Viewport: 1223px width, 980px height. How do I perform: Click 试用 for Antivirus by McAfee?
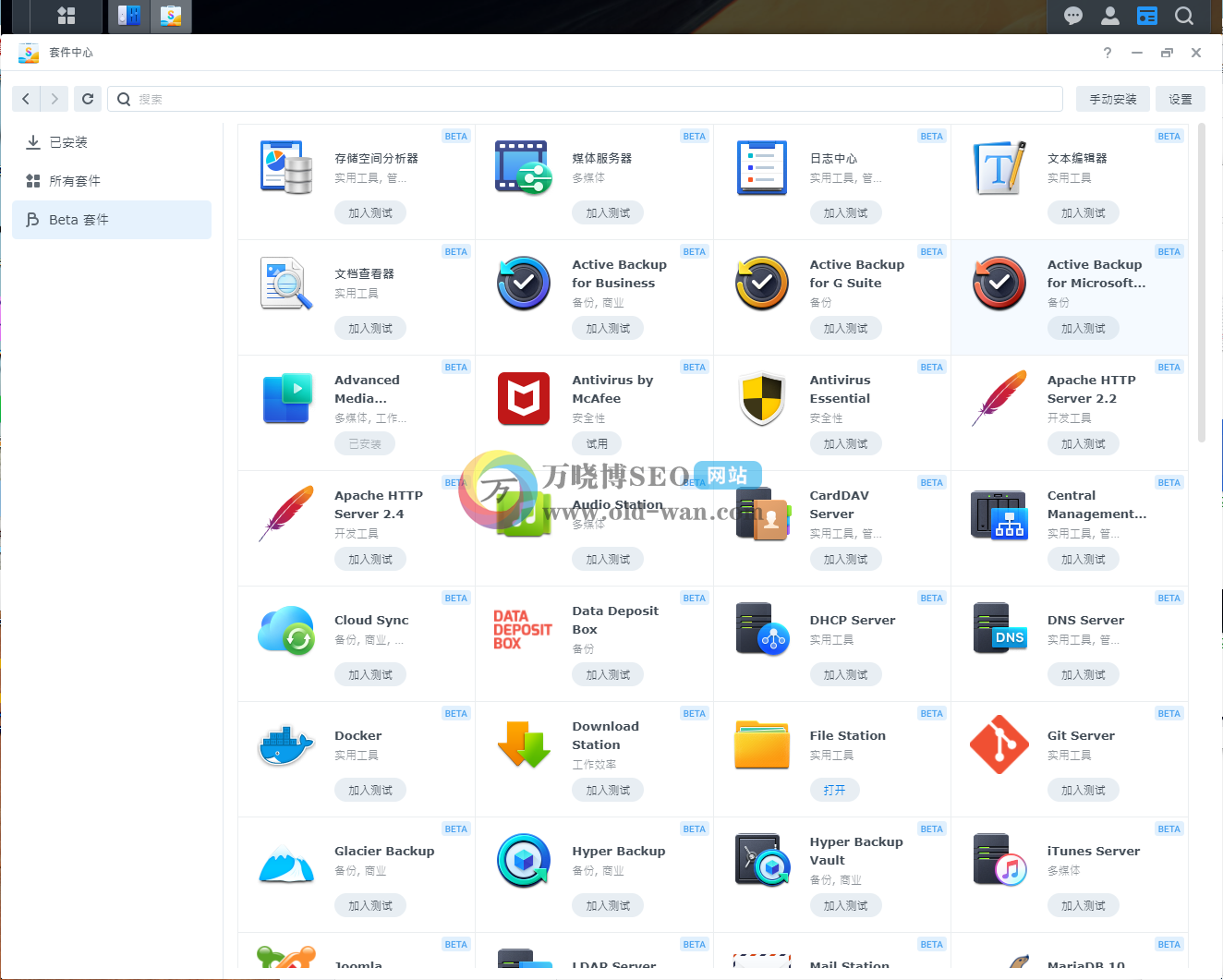click(x=597, y=443)
